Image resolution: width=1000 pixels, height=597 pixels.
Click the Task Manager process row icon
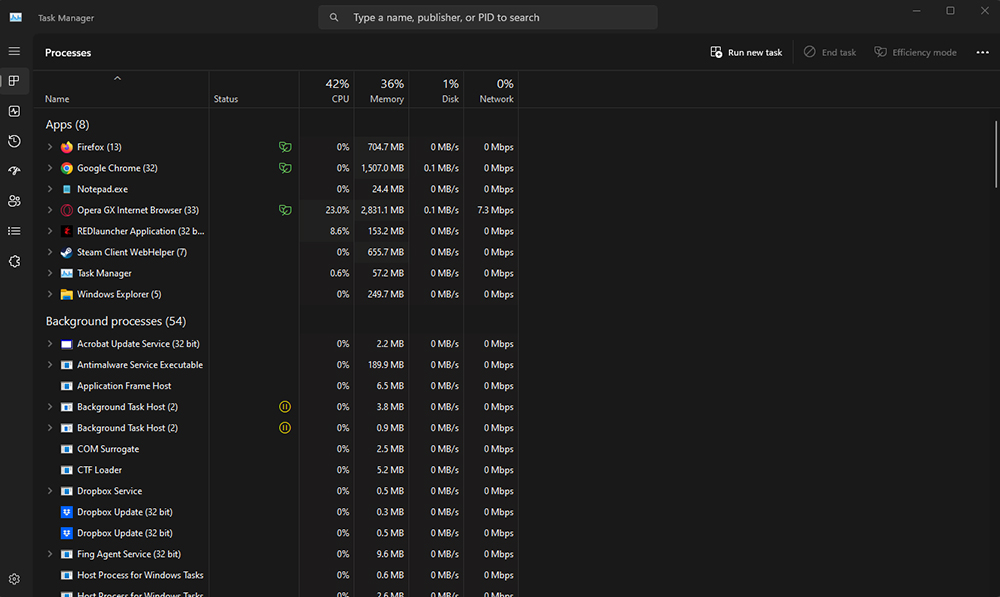pyautogui.click(x=66, y=274)
